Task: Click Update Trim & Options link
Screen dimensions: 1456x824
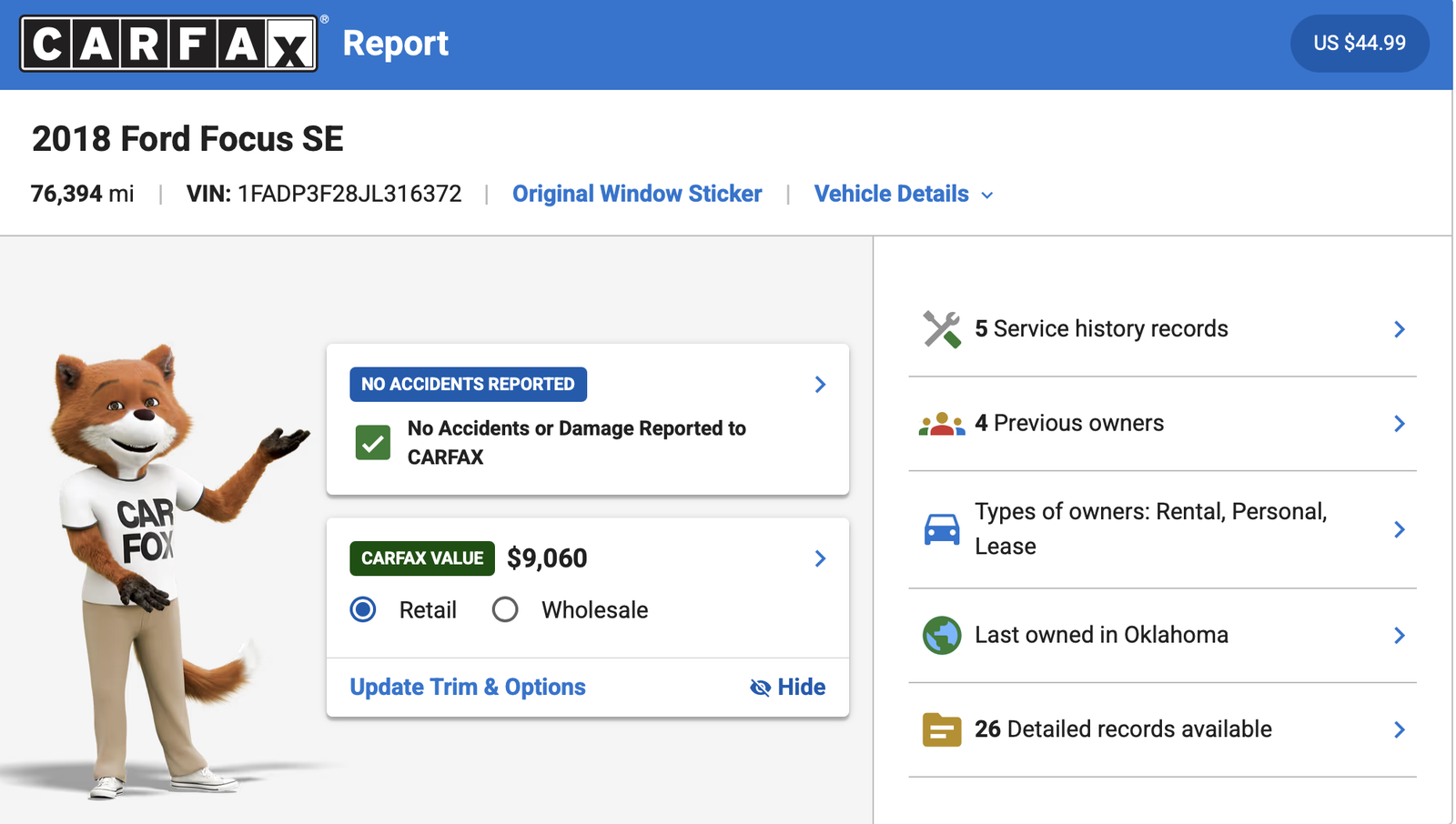Action: pos(468,688)
